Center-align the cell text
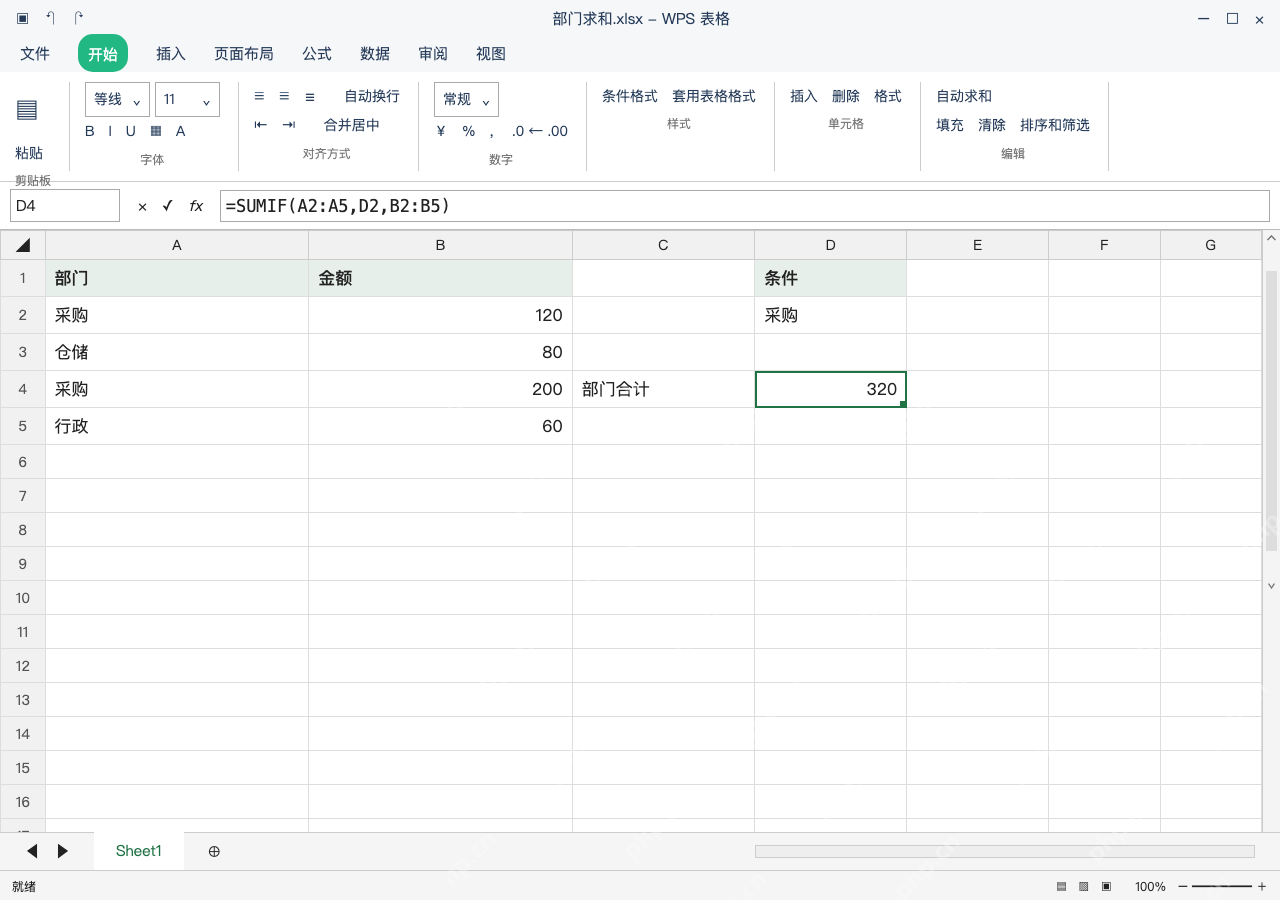 [284, 96]
